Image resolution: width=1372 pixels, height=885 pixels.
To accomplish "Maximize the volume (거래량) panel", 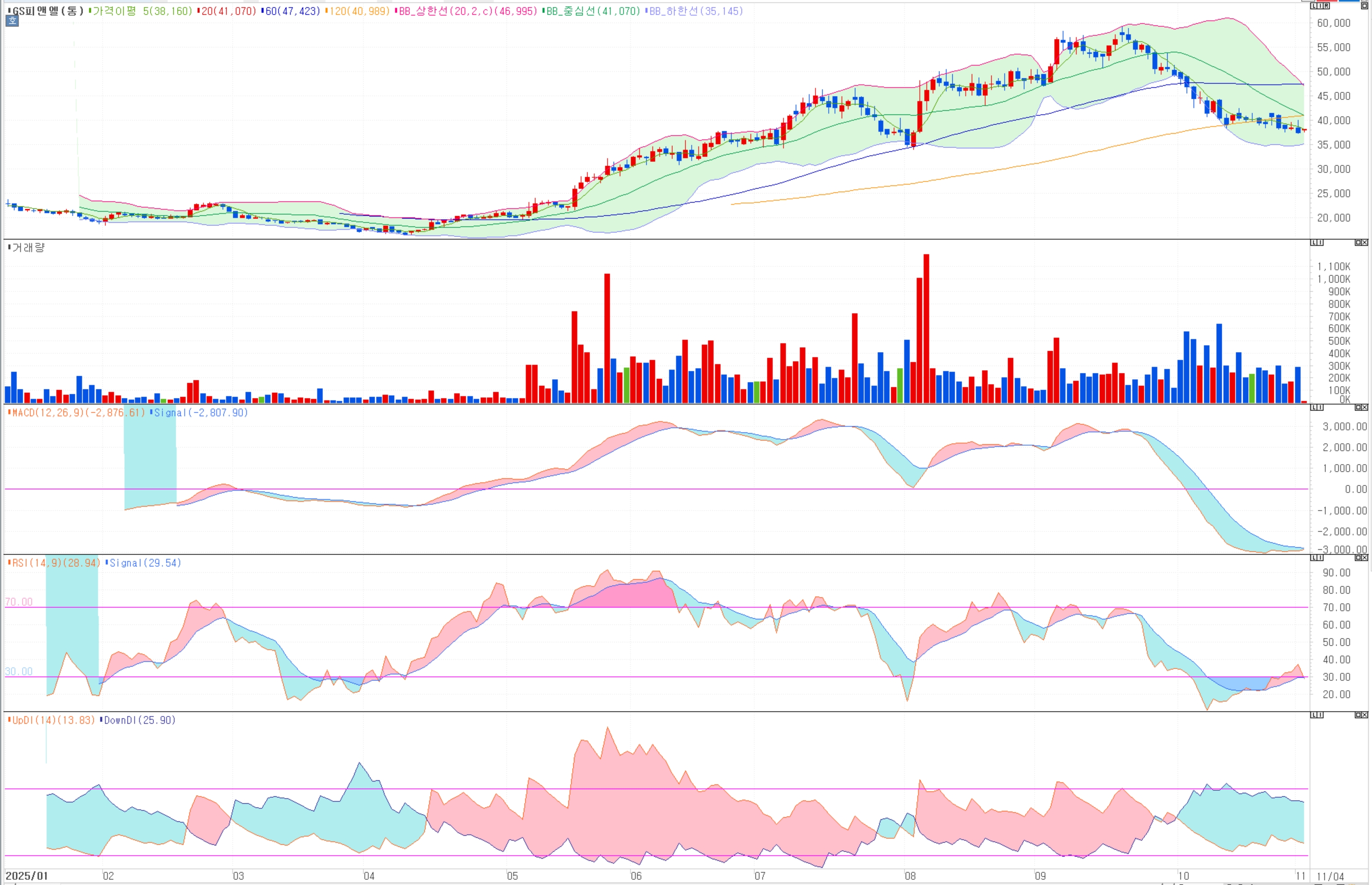I will (x=1358, y=243).
